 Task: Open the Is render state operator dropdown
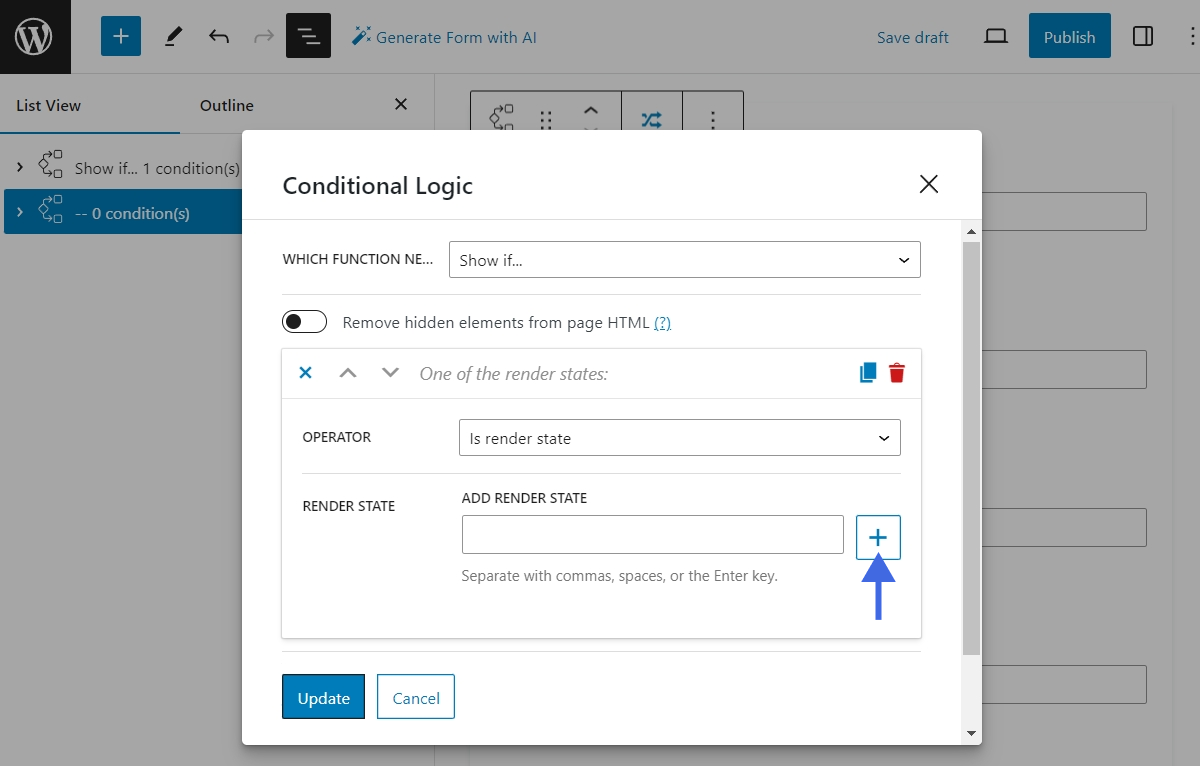(679, 438)
